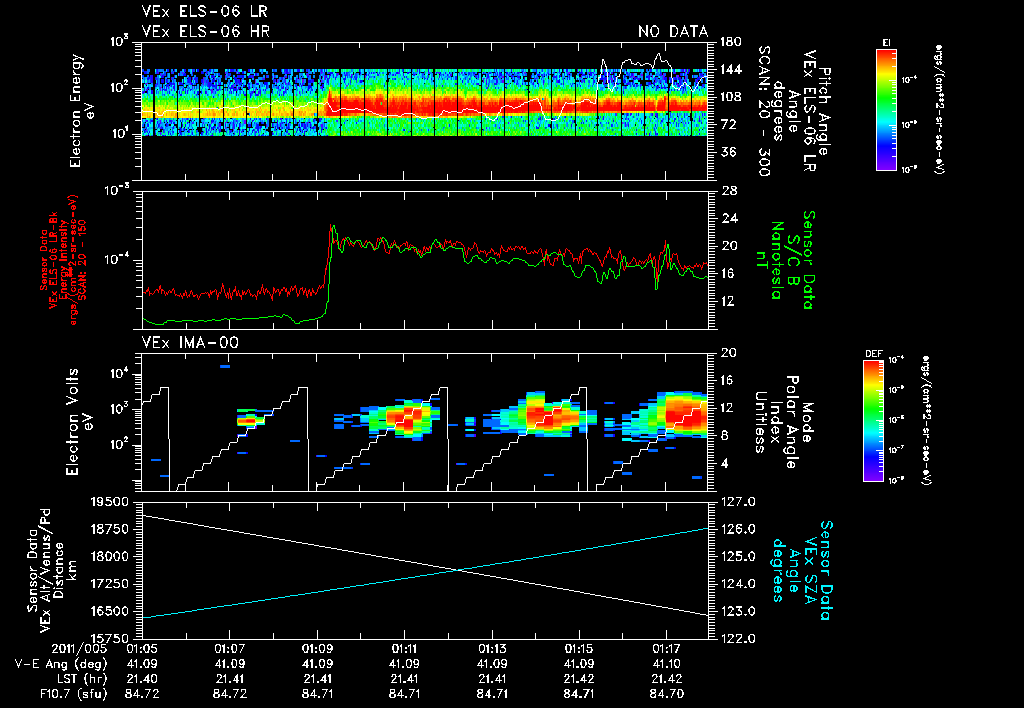Click the F10.7 value 84.70
Image resolution: width=1024 pixels, height=708 pixels.
[x=667, y=694]
